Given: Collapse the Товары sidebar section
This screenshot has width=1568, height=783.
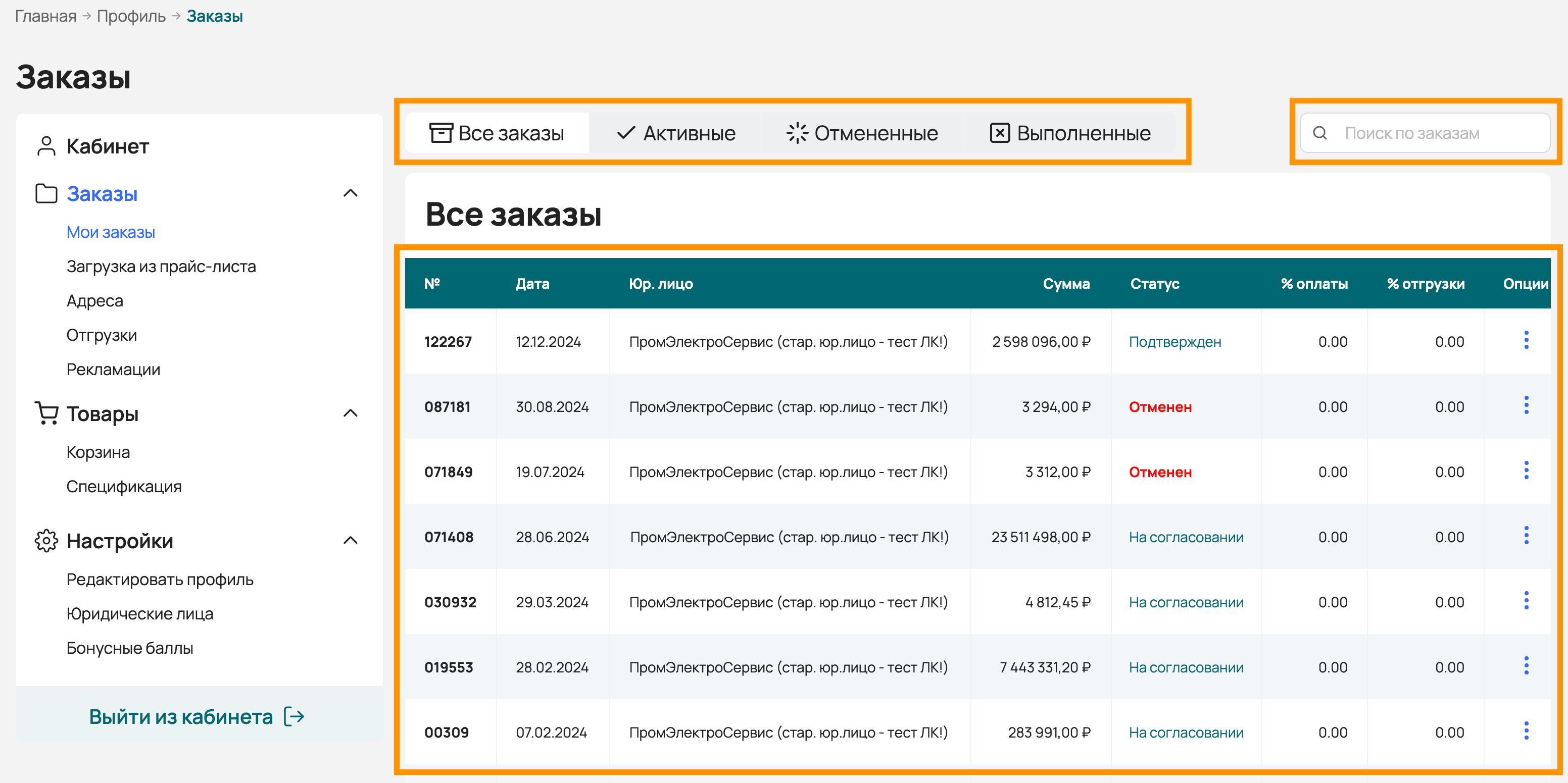Looking at the screenshot, I should 350,413.
